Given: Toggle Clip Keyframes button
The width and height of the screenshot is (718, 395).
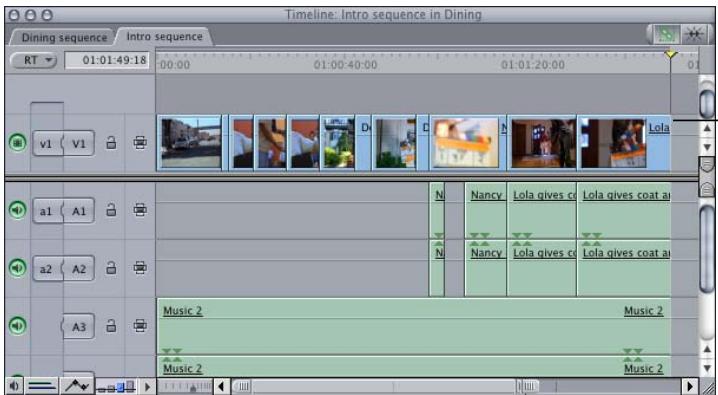Looking at the screenshot, I should [42, 387].
